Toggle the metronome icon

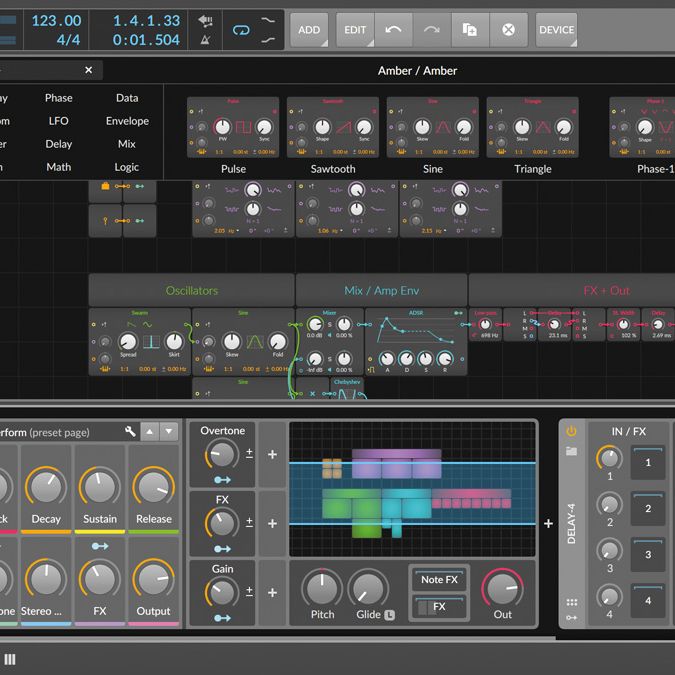(205, 40)
